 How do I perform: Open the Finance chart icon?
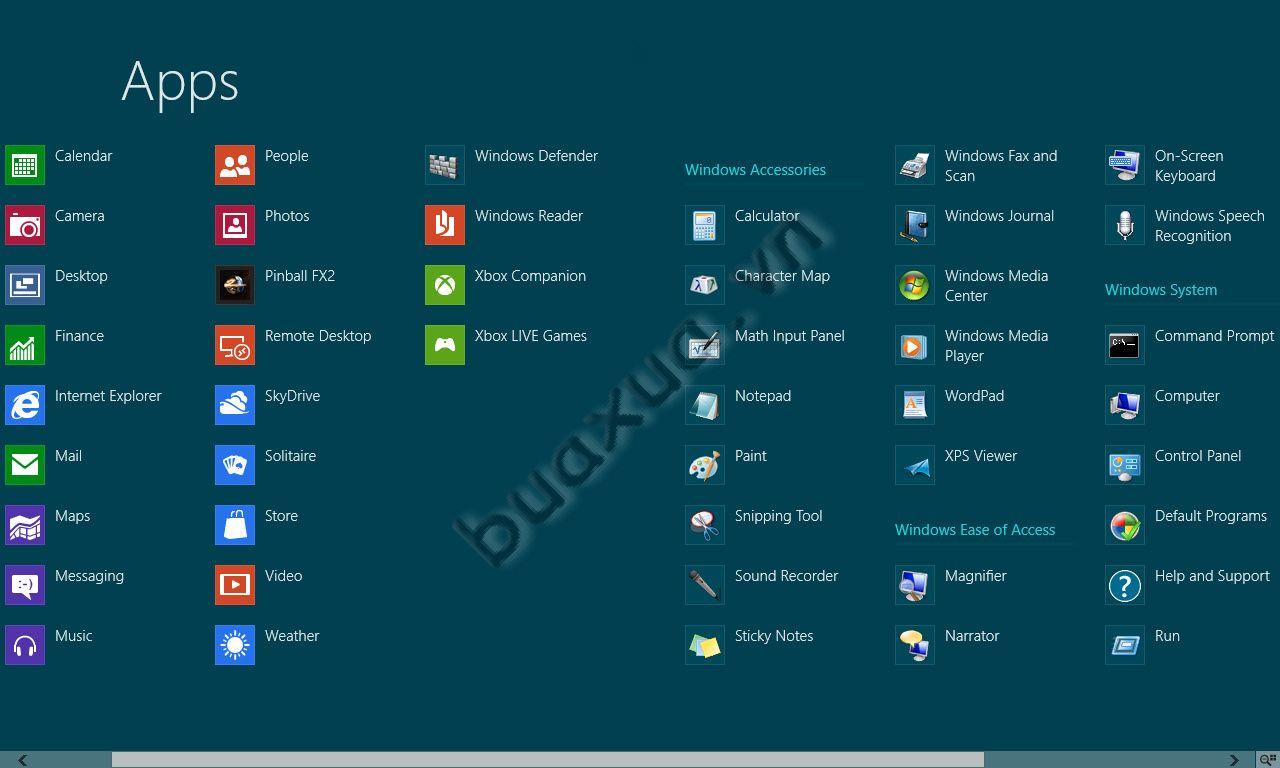(x=25, y=345)
